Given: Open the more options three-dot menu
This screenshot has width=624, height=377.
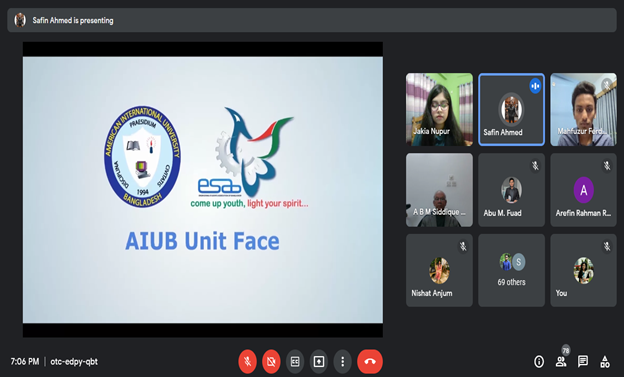Looking at the screenshot, I should (x=343, y=361).
